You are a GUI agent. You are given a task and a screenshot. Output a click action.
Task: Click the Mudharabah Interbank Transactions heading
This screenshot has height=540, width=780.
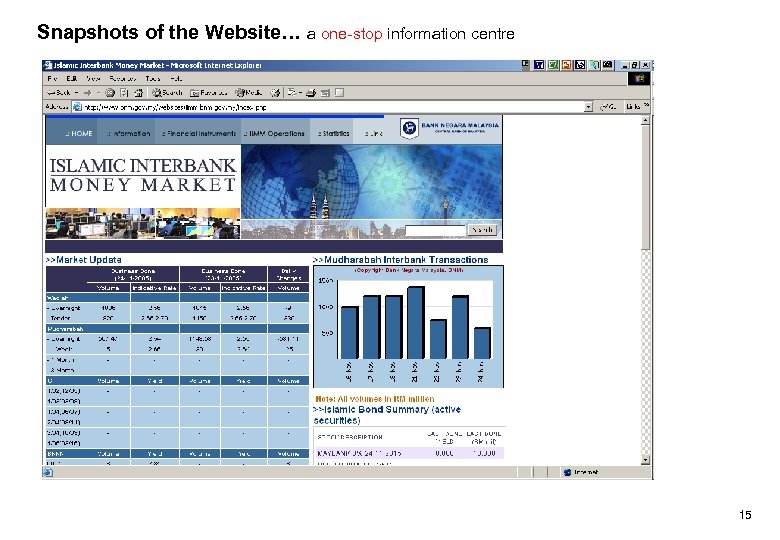400,260
